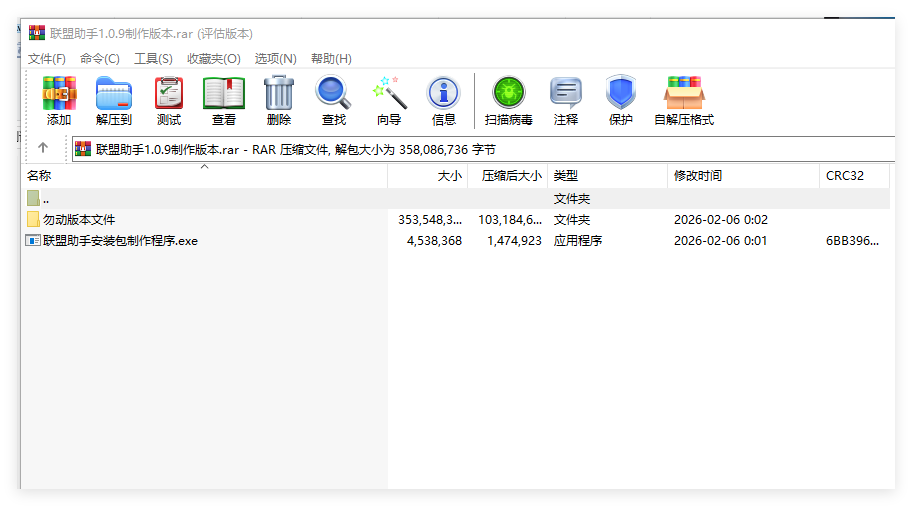Click the 删除 (Delete) trash icon

coord(279,93)
